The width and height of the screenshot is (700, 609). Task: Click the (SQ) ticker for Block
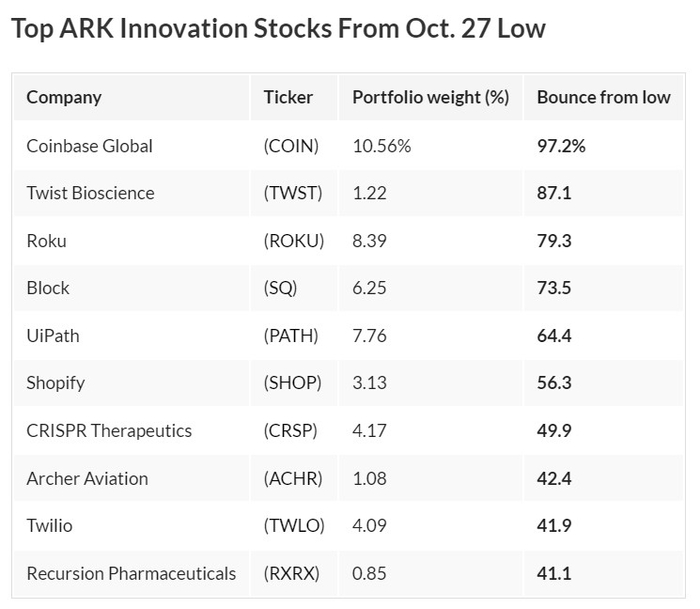click(x=280, y=288)
